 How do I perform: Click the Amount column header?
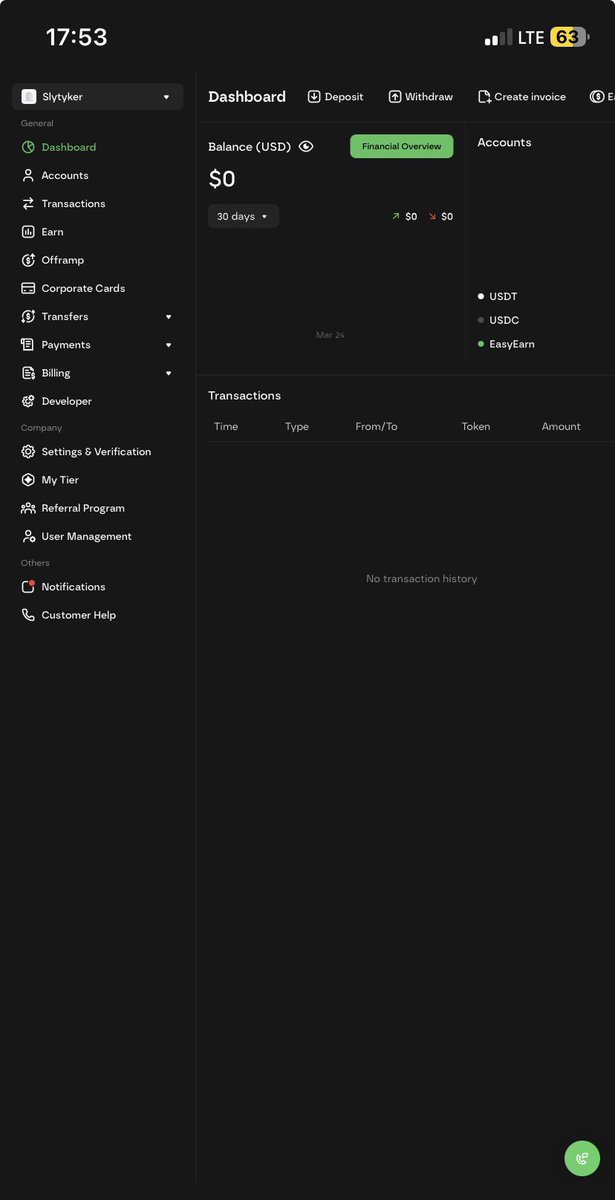click(561, 426)
